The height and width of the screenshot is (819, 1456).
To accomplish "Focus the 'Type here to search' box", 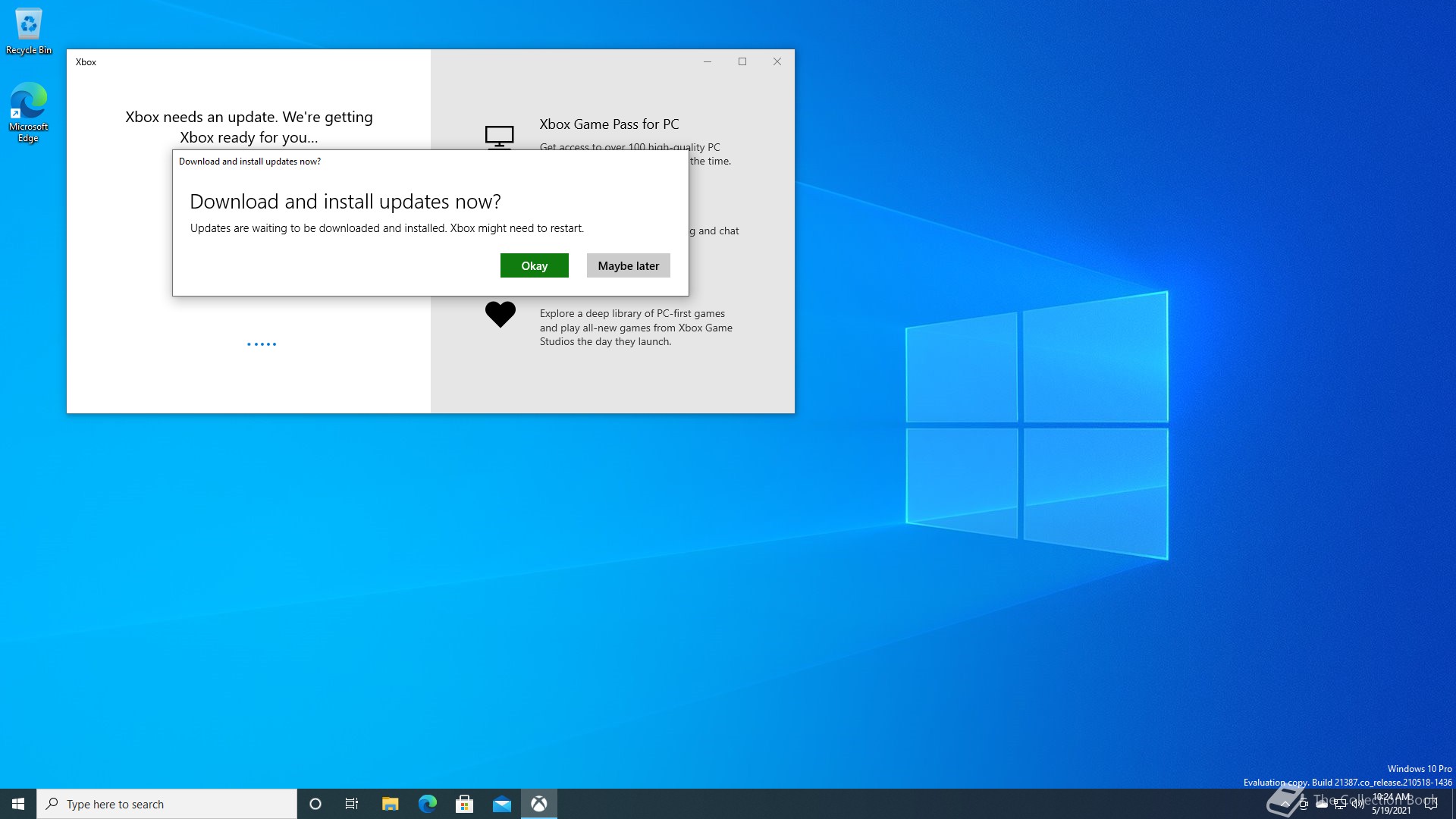I will 167,804.
